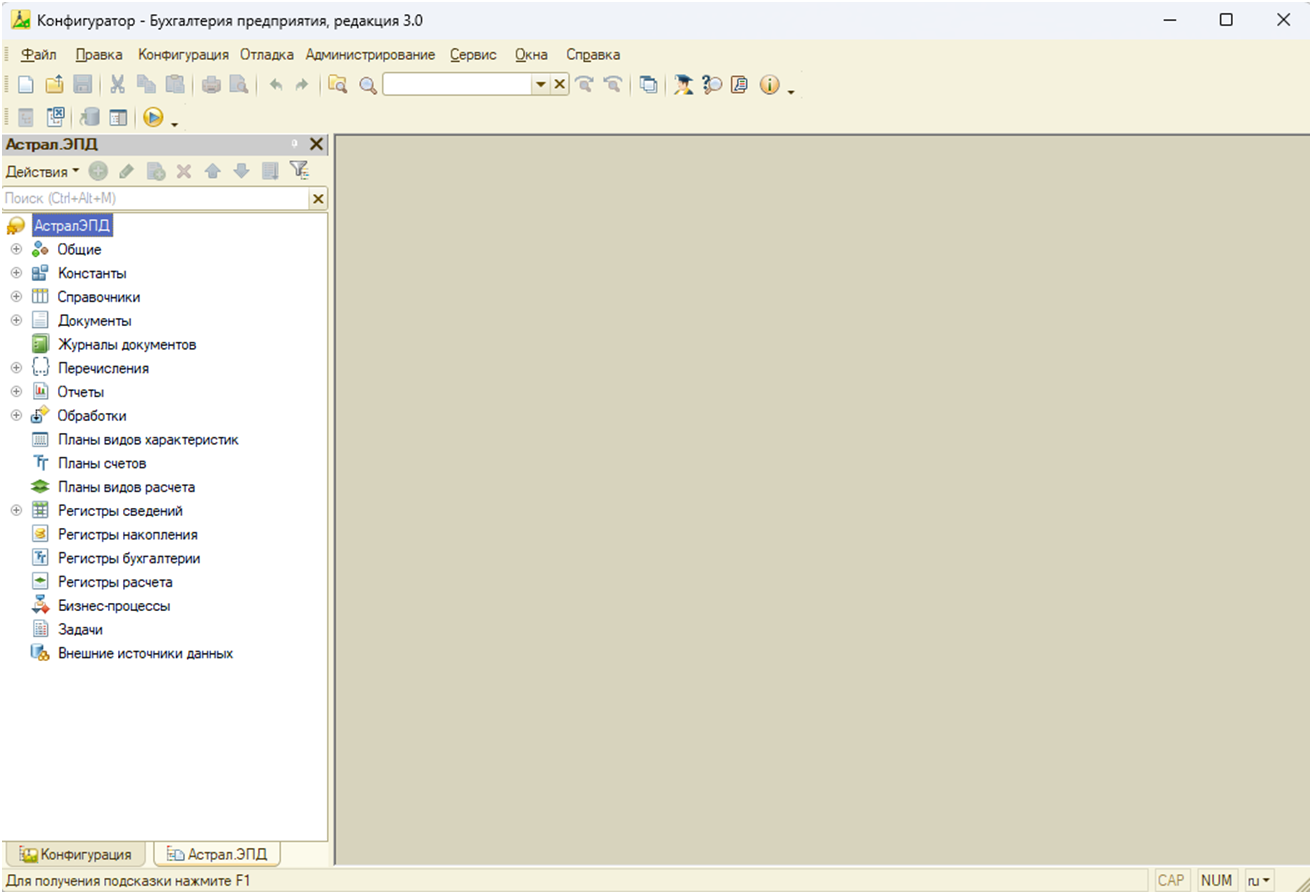Click the Open file toolbar icon
The image size is (1312, 894).
point(55,86)
